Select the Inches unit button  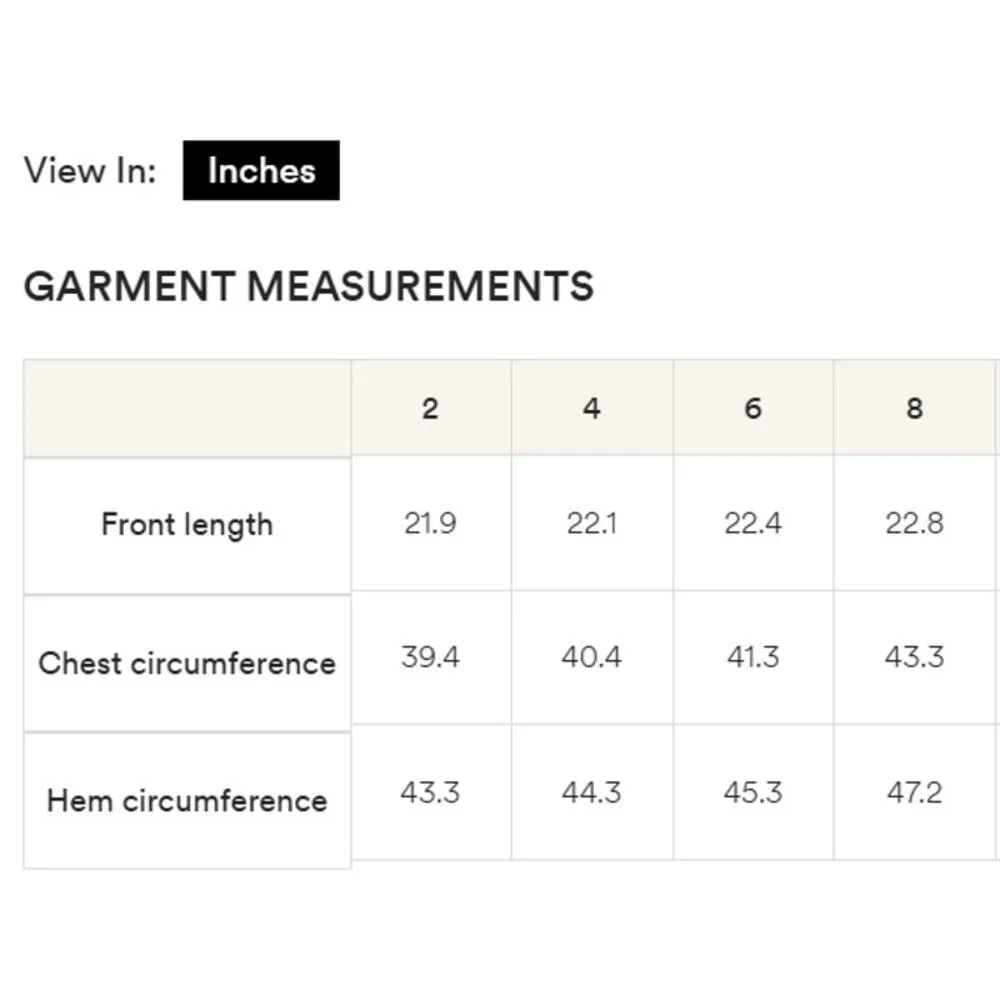[261, 171]
